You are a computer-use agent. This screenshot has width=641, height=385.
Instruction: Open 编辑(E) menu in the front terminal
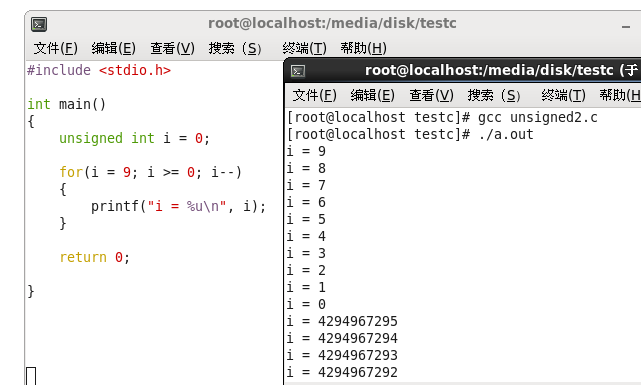[x=373, y=95]
